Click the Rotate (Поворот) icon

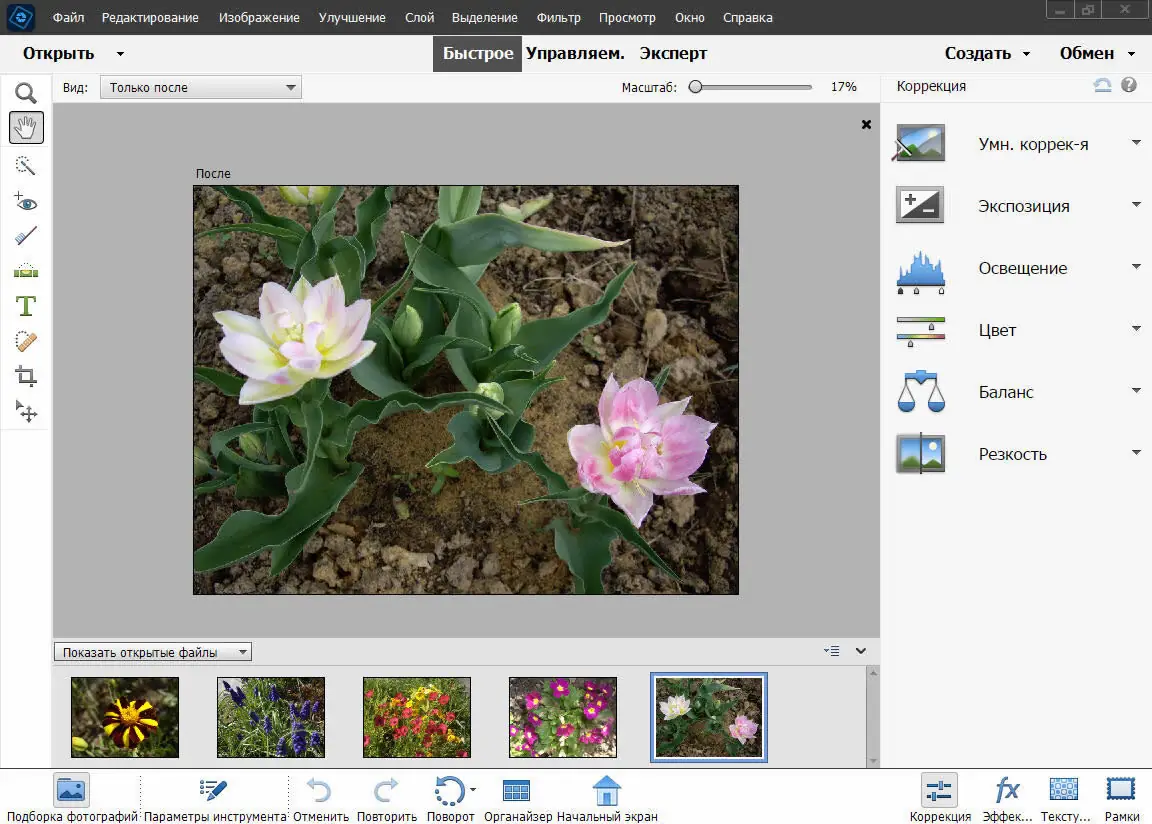449,792
